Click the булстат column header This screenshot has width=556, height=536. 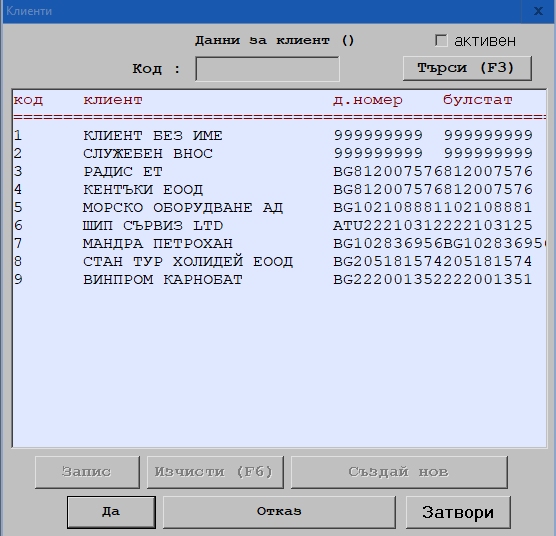pos(478,101)
